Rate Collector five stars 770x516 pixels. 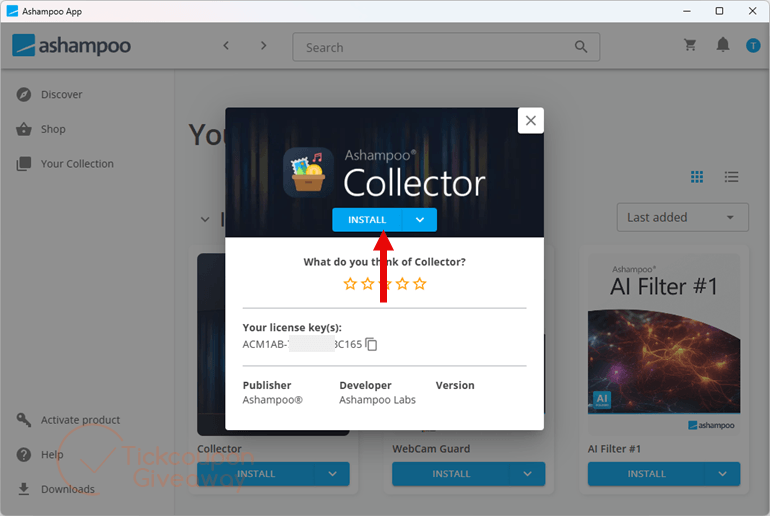click(420, 284)
